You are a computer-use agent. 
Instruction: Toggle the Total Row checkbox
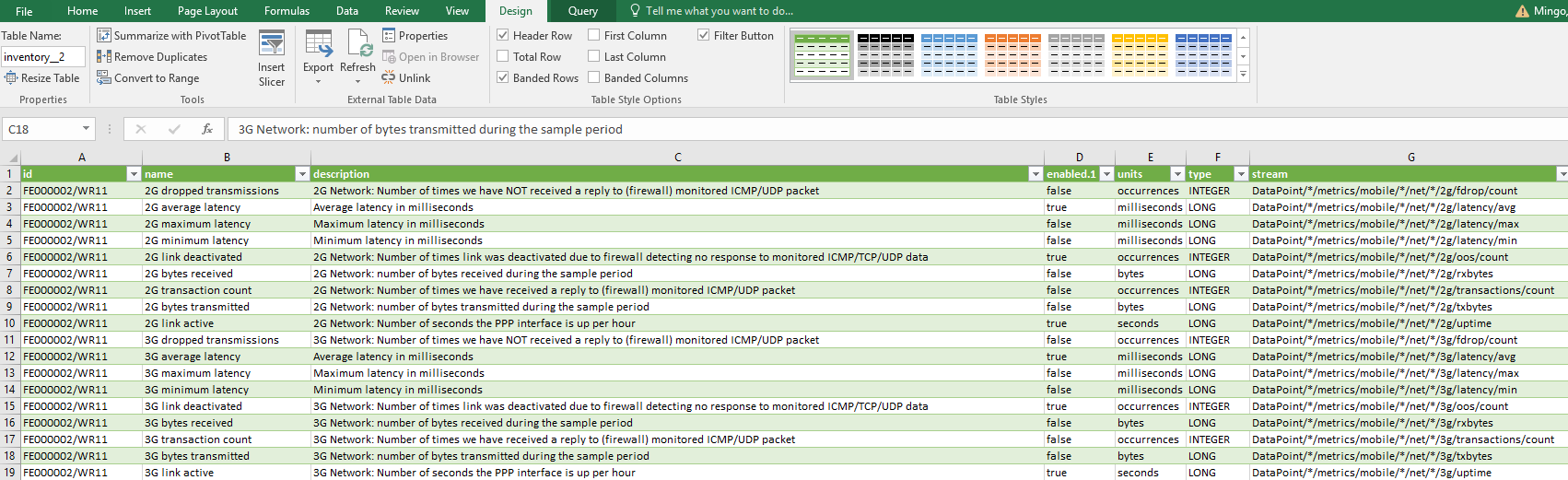point(503,56)
